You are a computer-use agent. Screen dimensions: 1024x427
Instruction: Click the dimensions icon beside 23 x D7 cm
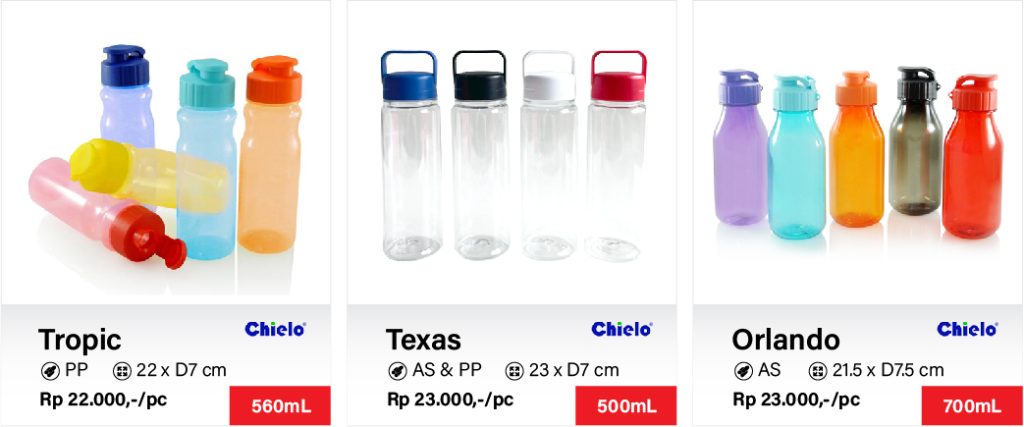pyautogui.click(x=515, y=371)
